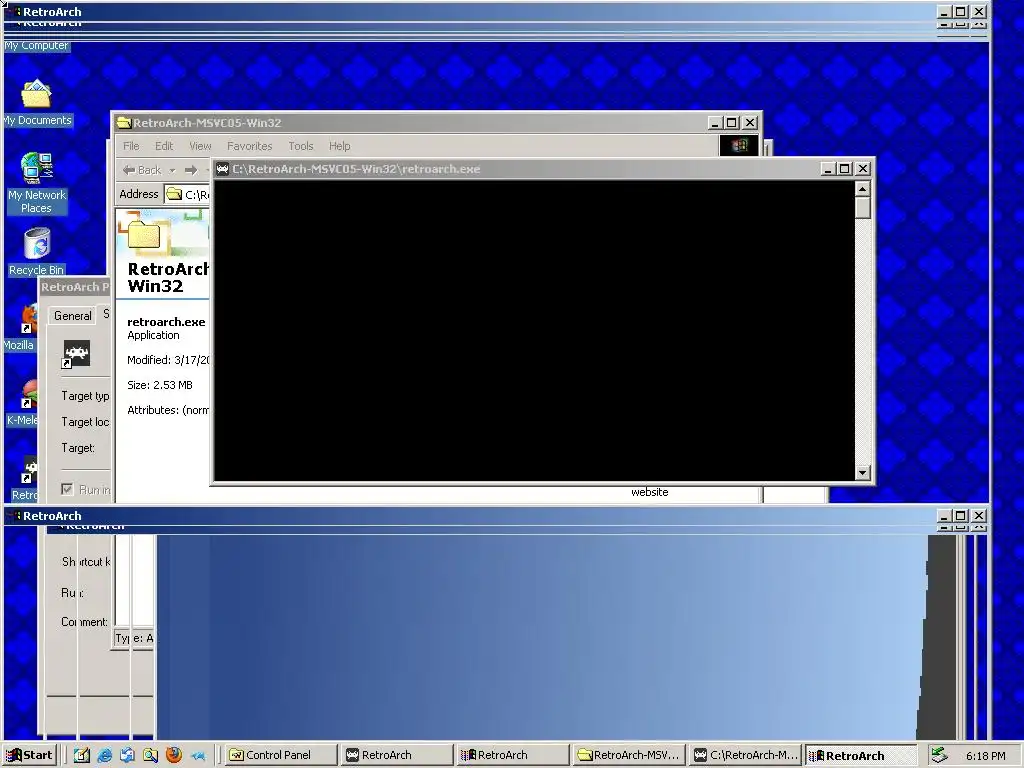Open Tools menu in the folder window
Image resolution: width=1024 pixels, height=768 pixels.
point(301,146)
